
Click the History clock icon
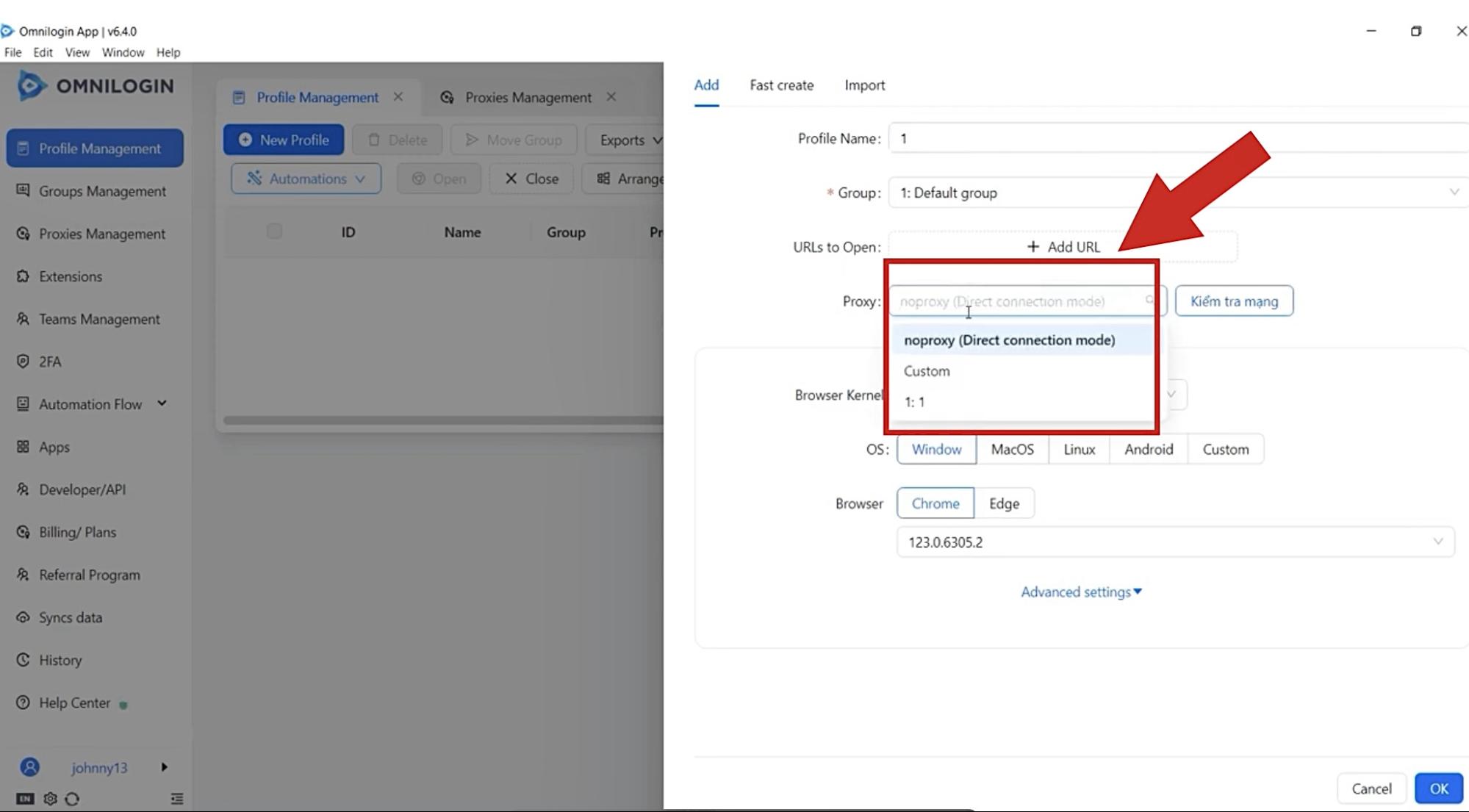23,660
